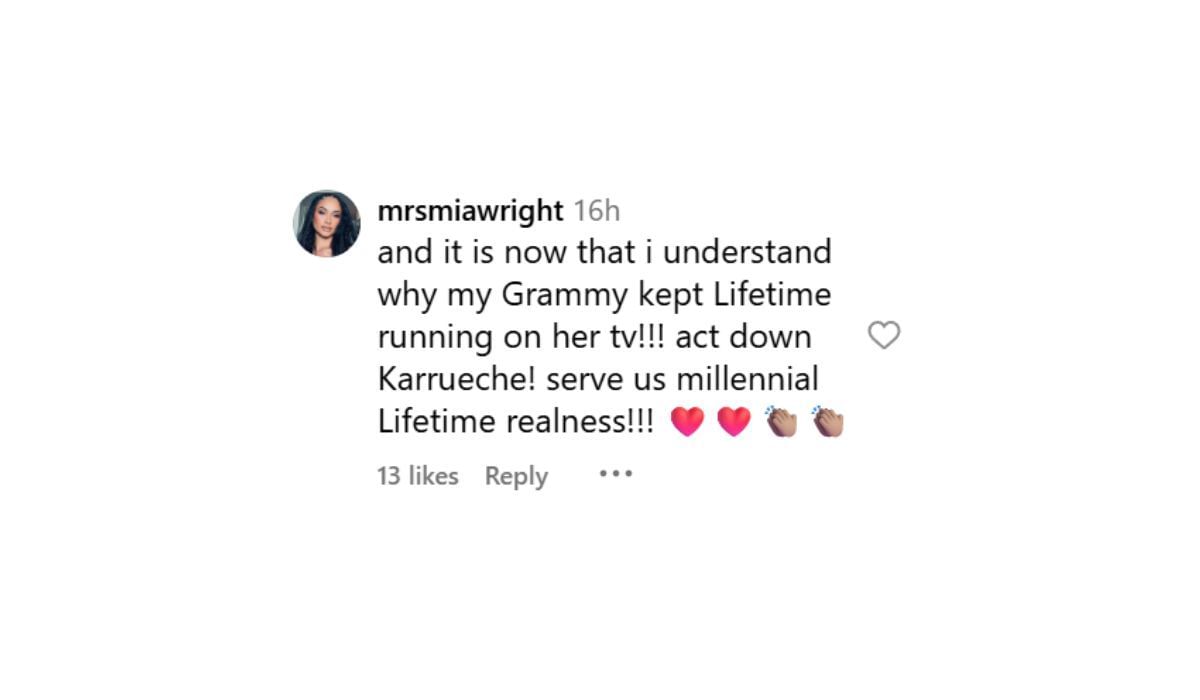The width and height of the screenshot is (1200, 700).
Task: Open mrsmiawright's profile picture
Action: (x=327, y=224)
